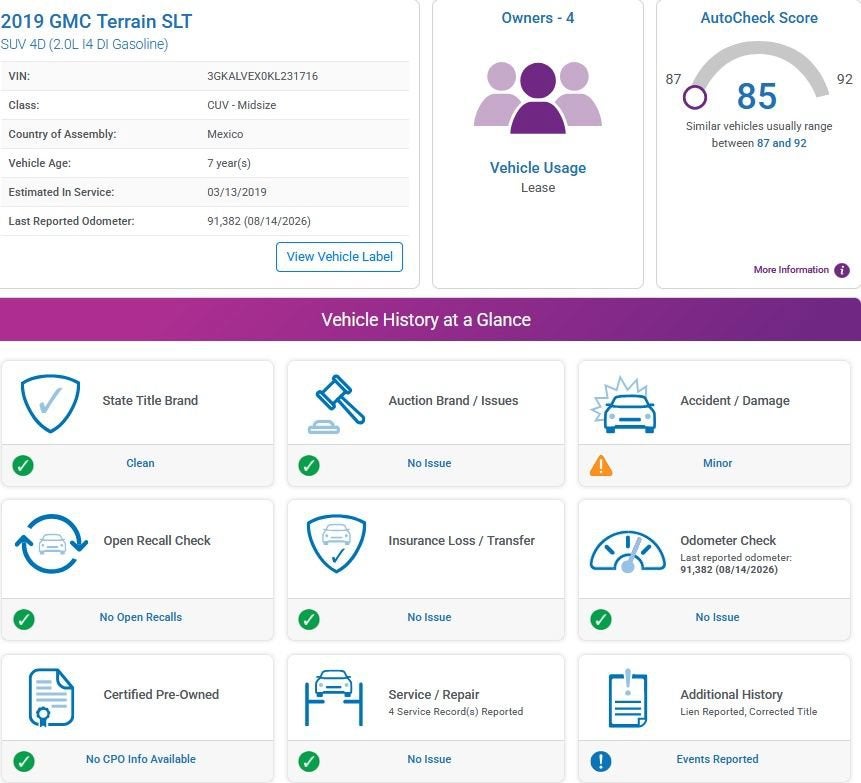
Task: Click the Service / Repair car lift icon
Action: point(334,697)
